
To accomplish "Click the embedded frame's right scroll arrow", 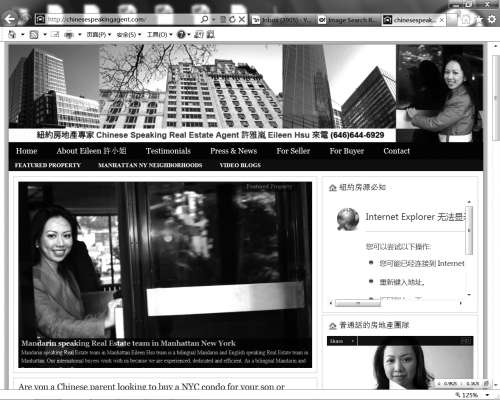I will coord(461,303).
